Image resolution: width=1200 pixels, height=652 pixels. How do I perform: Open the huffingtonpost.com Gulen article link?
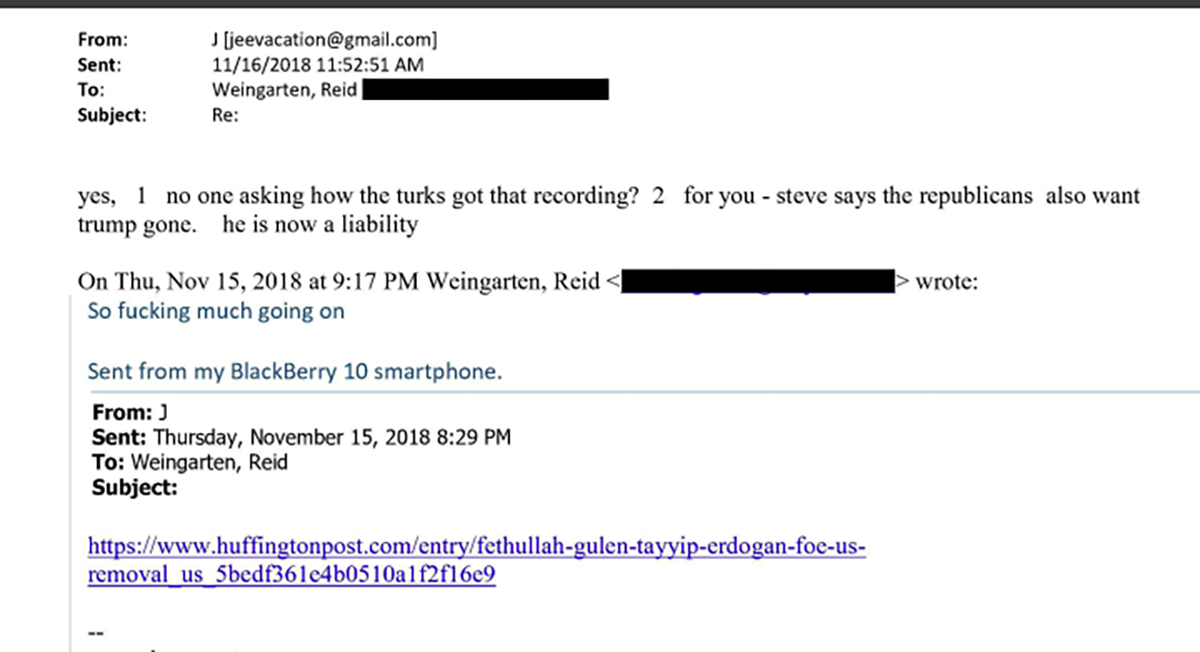(476, 547)
